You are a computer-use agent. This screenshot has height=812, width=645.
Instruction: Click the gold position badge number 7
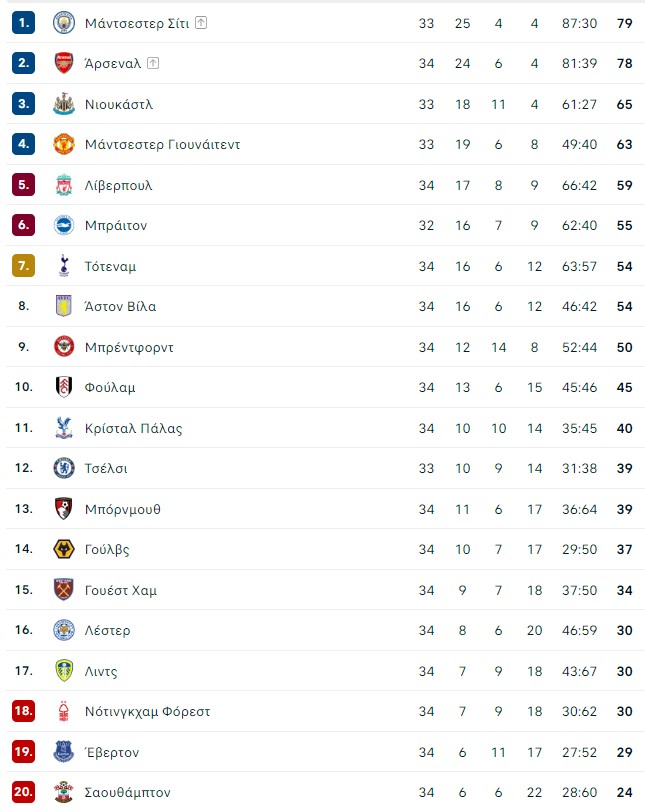(x=24, y=266)
